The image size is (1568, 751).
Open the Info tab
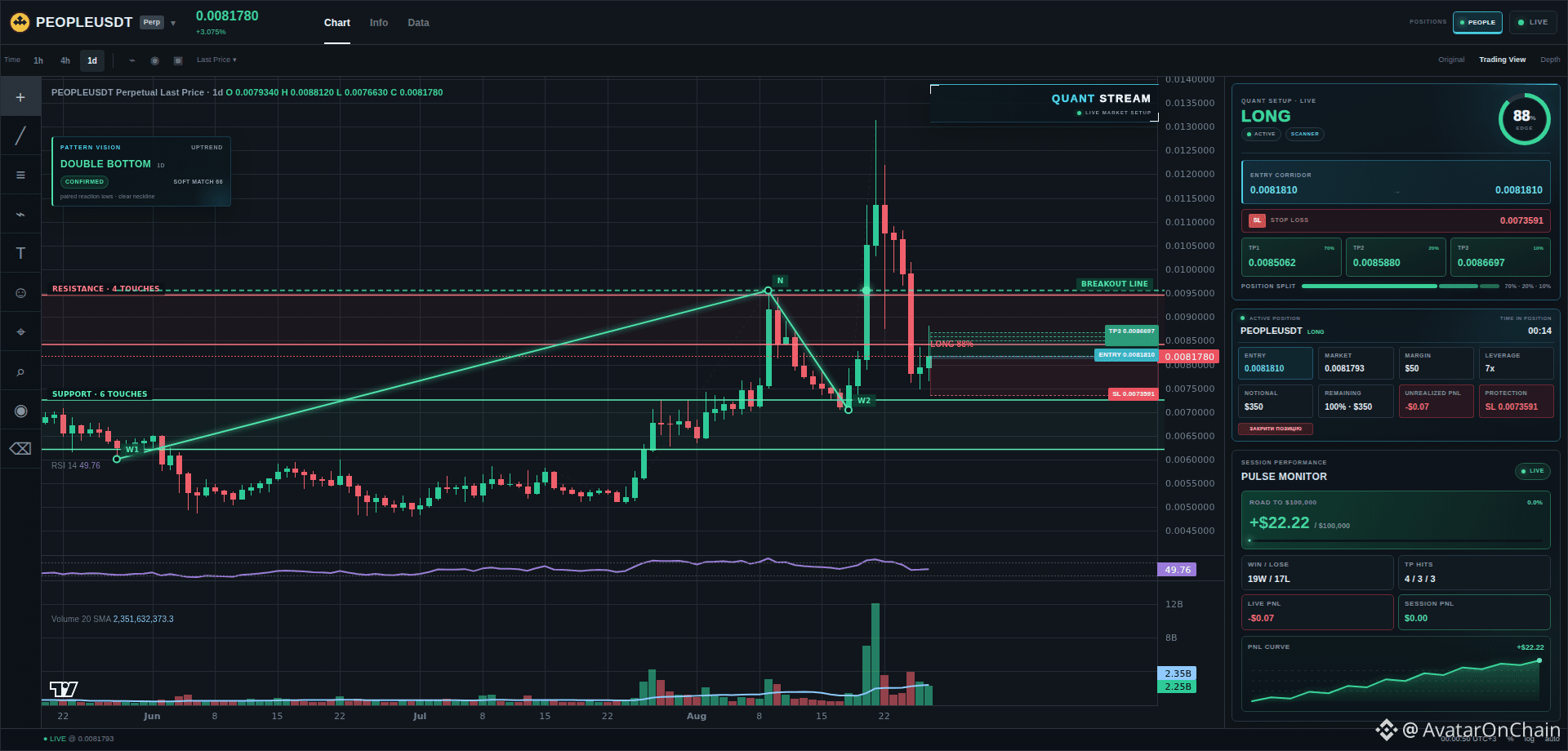(x=379, y=23)
